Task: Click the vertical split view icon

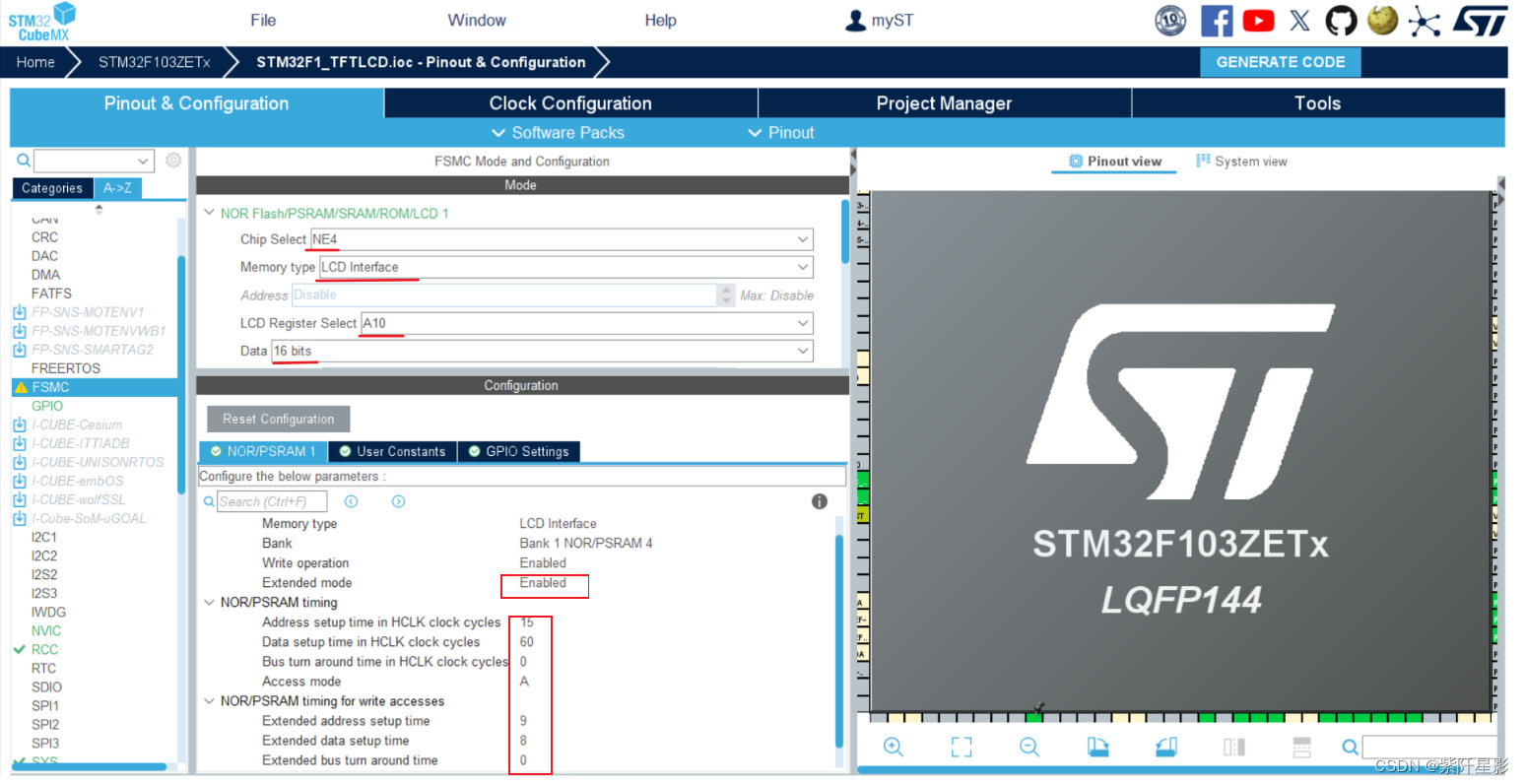Action: (1234, 747)
